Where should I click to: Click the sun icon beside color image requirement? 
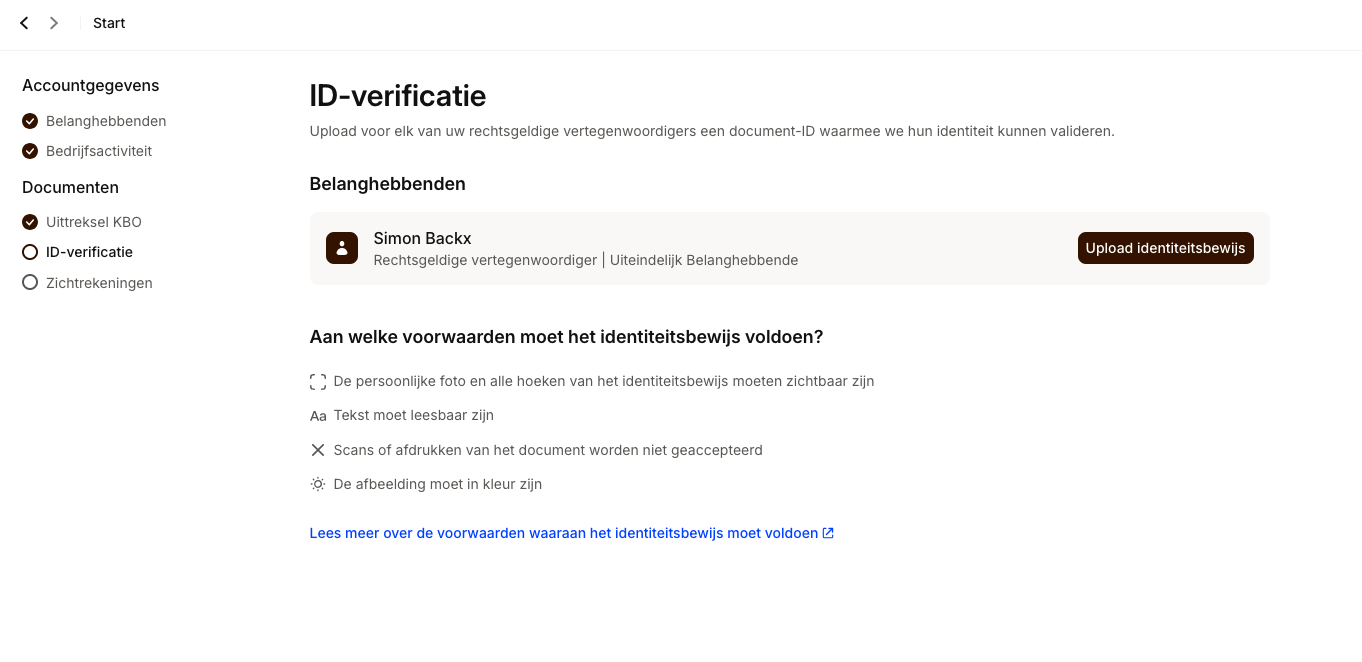[318, 484]
